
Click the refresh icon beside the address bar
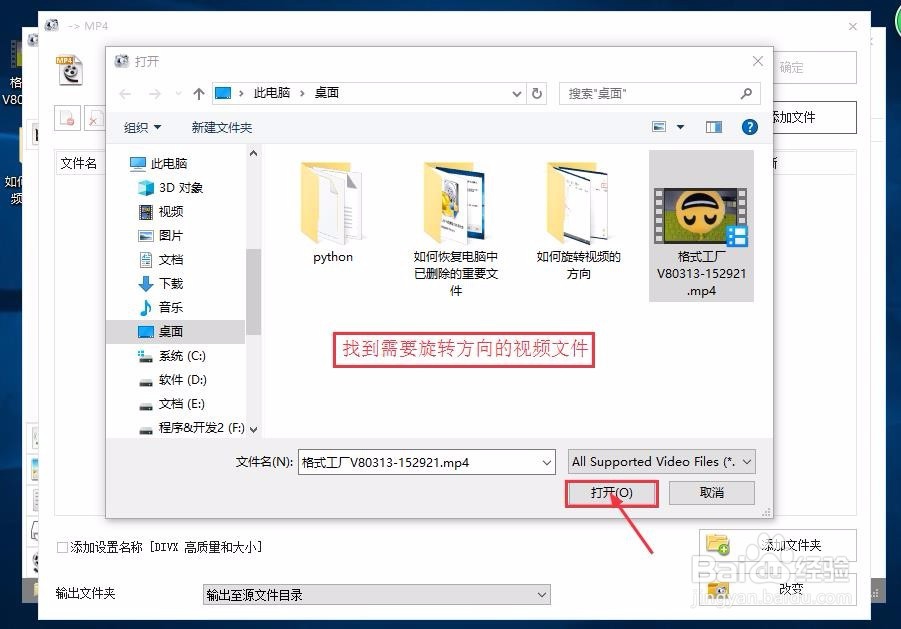click(x=537, y=94)
